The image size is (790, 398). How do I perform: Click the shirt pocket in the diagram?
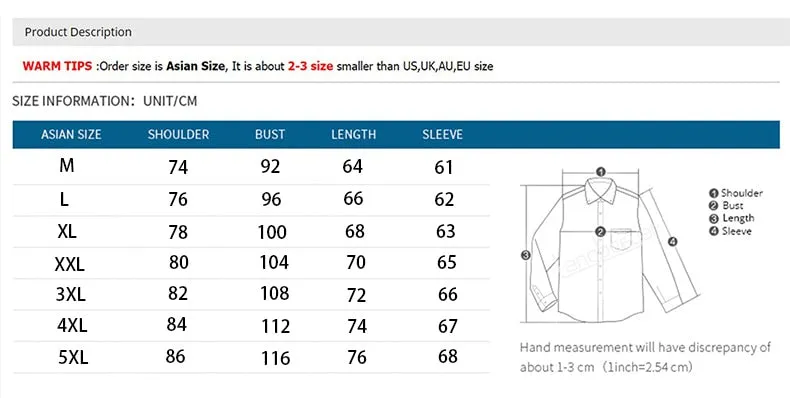[621, 238]
